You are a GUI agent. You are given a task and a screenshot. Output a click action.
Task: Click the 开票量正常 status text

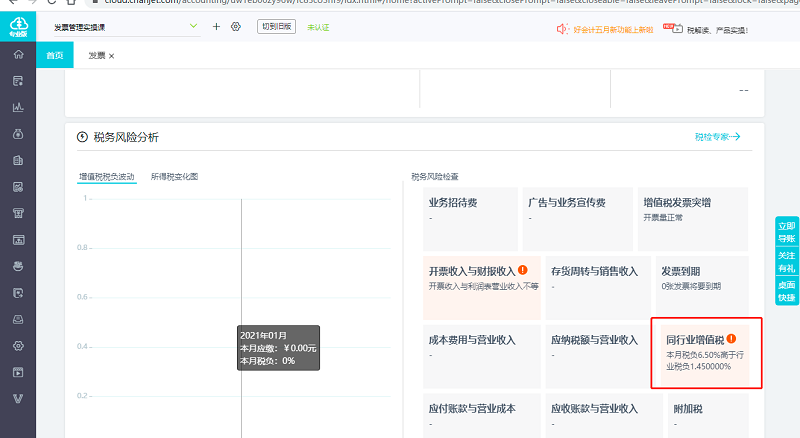(663, 217)
